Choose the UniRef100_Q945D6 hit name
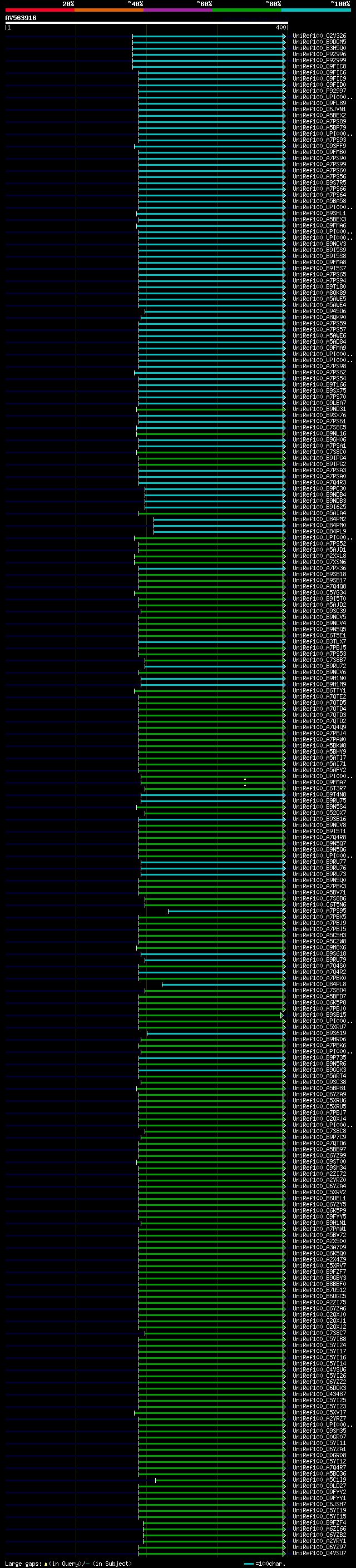Screen dimensions: 356x1568 point(319,311)
